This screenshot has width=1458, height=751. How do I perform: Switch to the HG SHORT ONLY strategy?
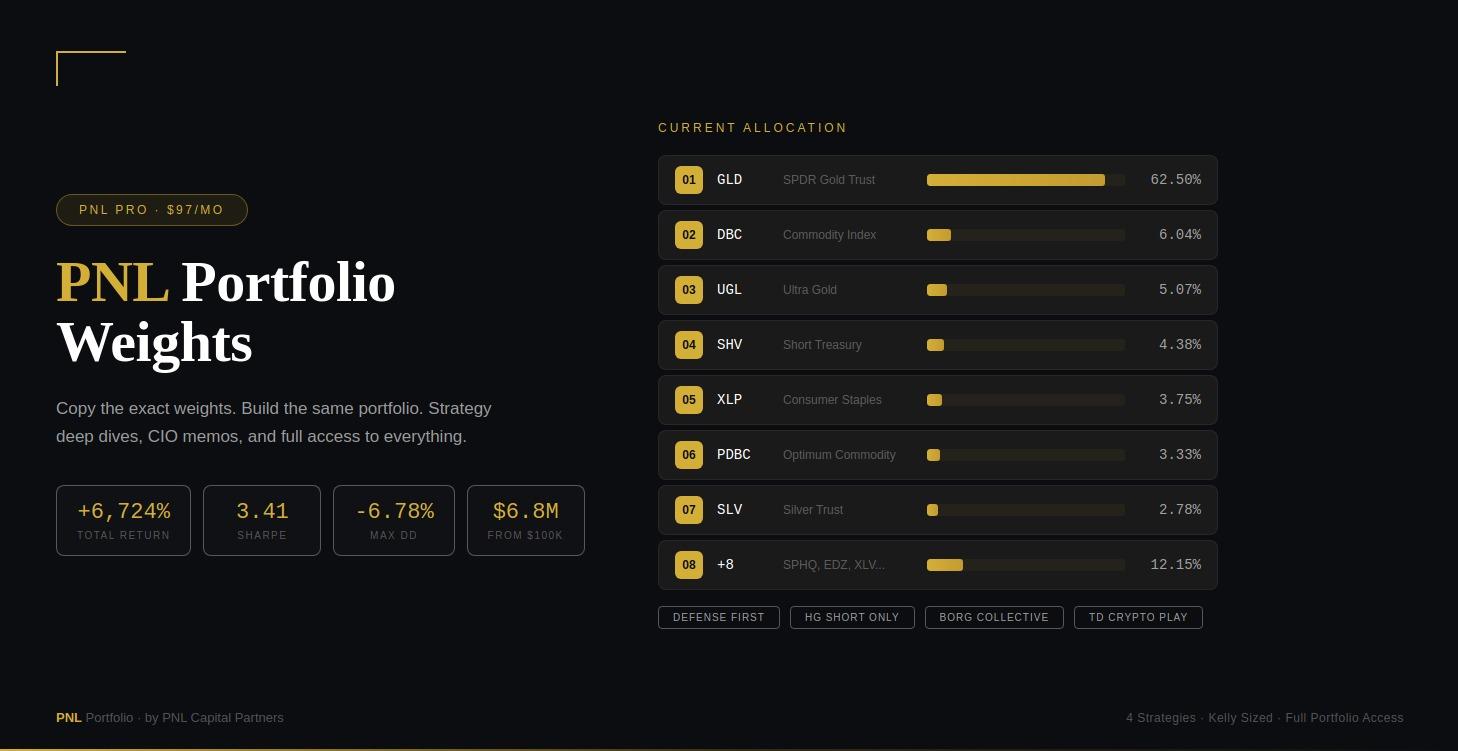coord(852,617)
